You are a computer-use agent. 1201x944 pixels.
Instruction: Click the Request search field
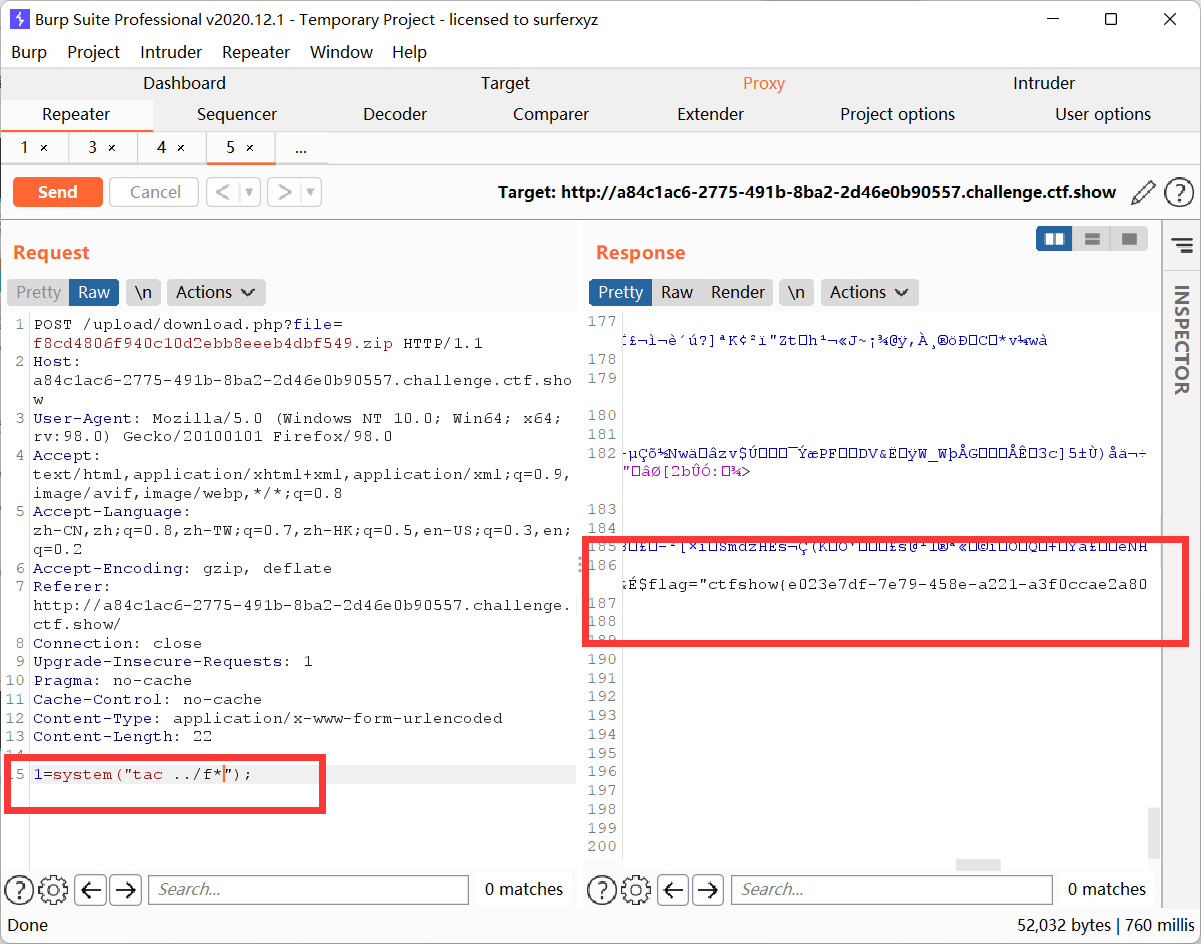(x=308, y=889)
